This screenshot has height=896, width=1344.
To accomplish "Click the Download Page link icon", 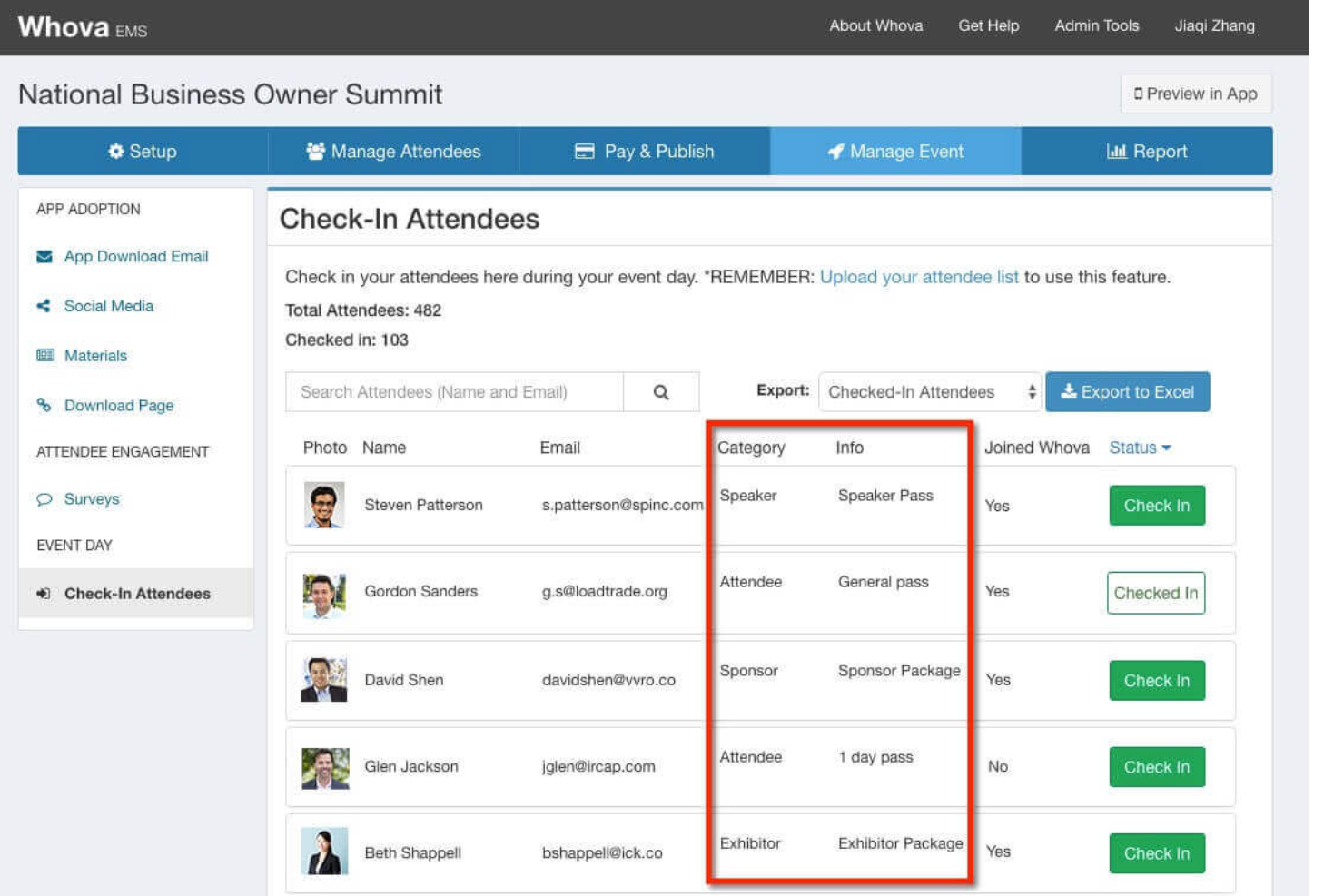I will pos(41,406).
